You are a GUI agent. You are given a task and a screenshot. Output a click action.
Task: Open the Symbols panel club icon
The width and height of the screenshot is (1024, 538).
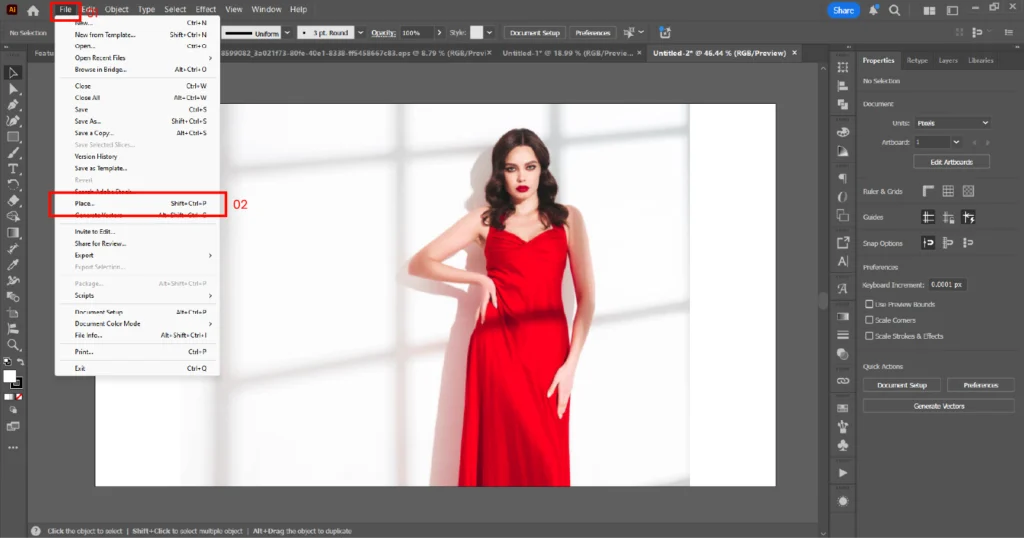pos(843,445)
